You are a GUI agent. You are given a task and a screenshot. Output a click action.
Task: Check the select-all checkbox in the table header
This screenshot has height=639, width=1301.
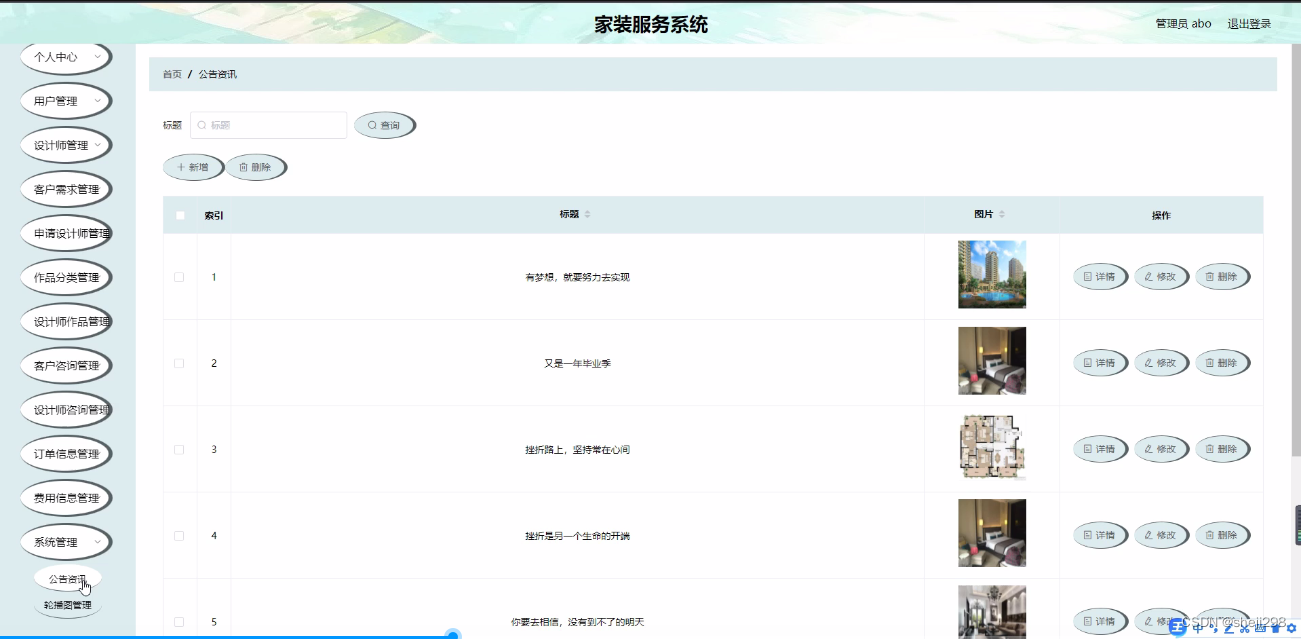click(181, 215)
